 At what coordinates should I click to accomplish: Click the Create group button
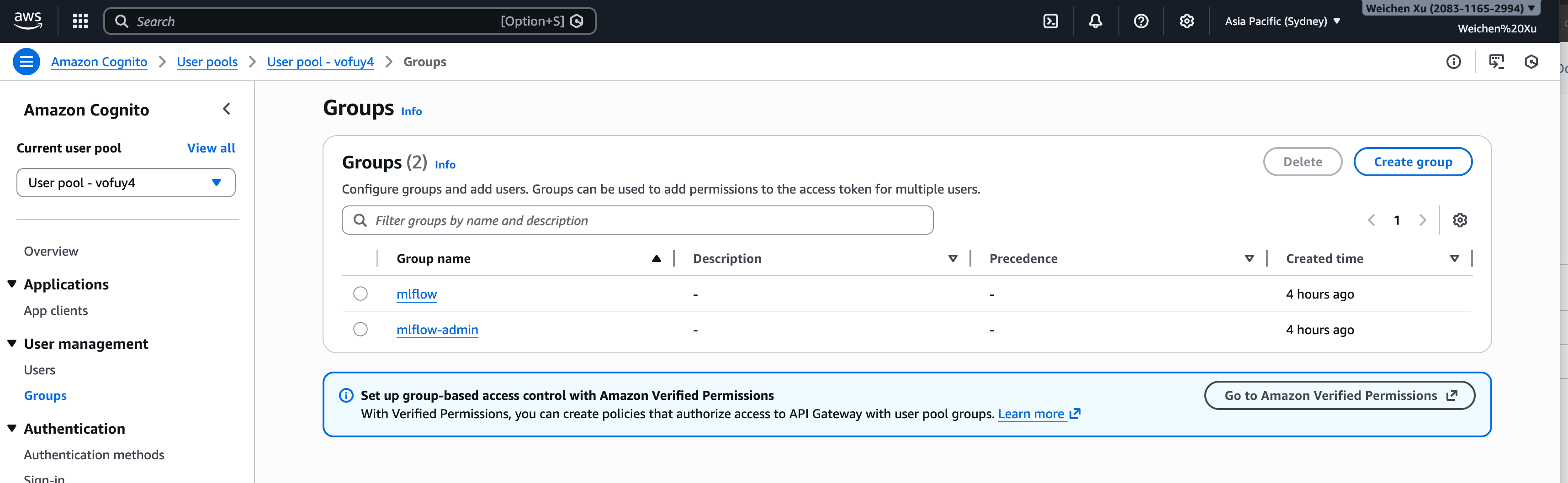point(1413,161)
